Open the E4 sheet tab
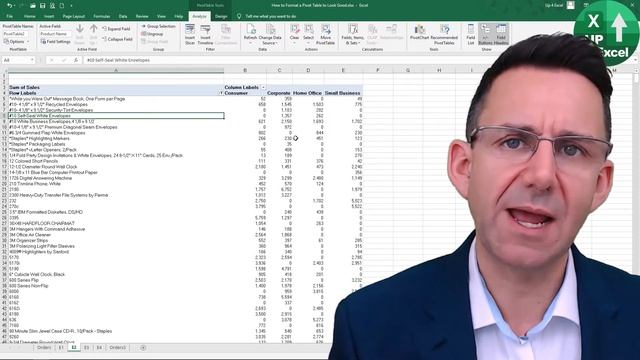640x360 pixels. pos(99,348)
